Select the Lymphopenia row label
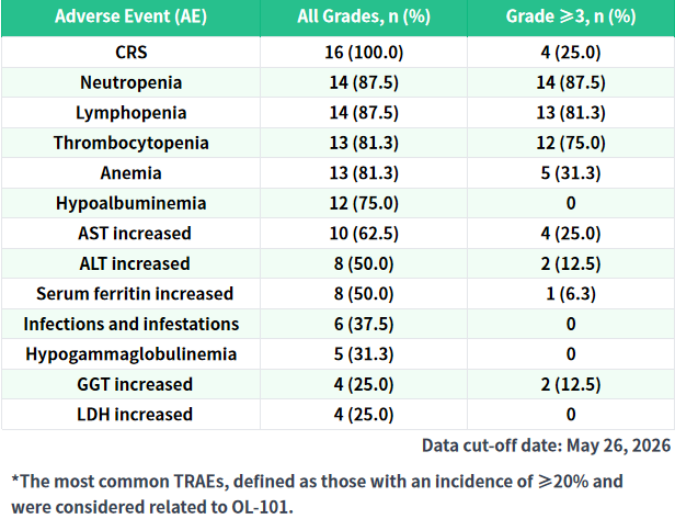This screenshot has width=675, height=519. click(131, 113)
